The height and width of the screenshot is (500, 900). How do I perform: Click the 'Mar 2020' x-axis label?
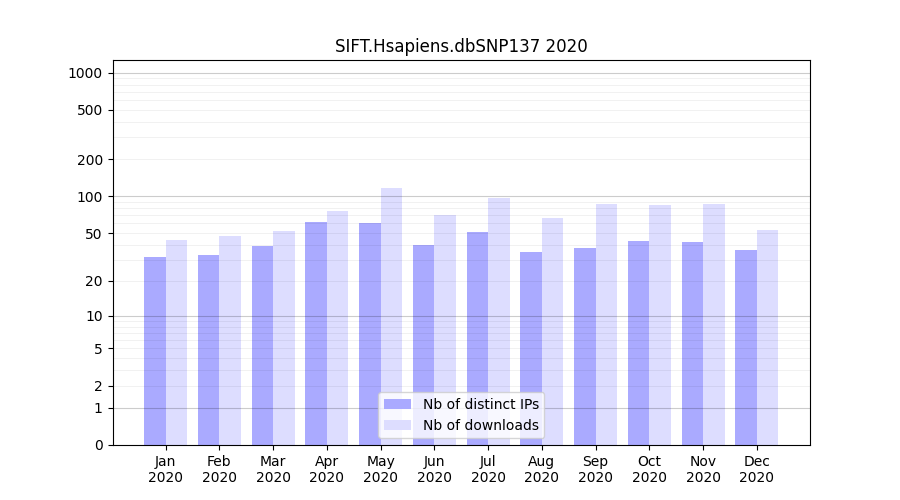pyautogui.click(x=273, y=469)
